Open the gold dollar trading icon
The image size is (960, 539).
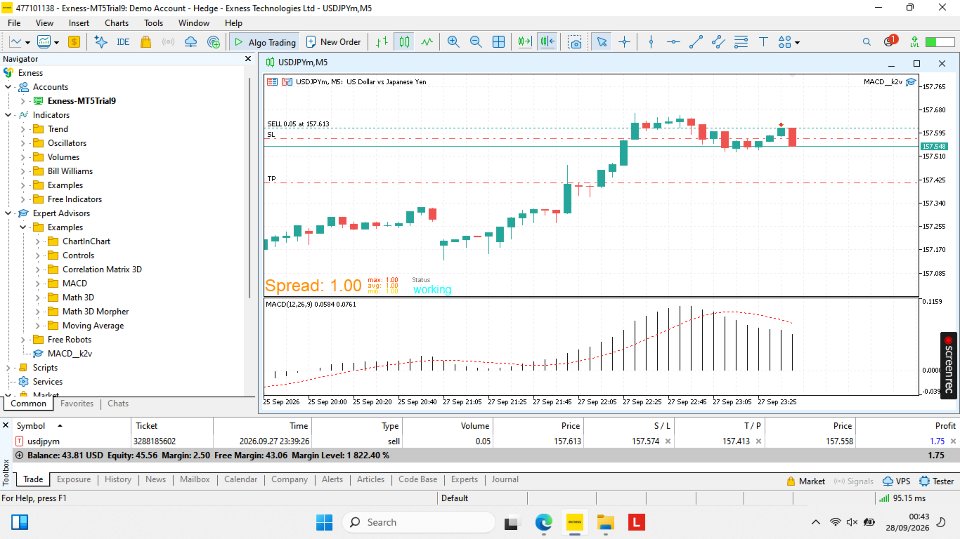click(74, 42)
